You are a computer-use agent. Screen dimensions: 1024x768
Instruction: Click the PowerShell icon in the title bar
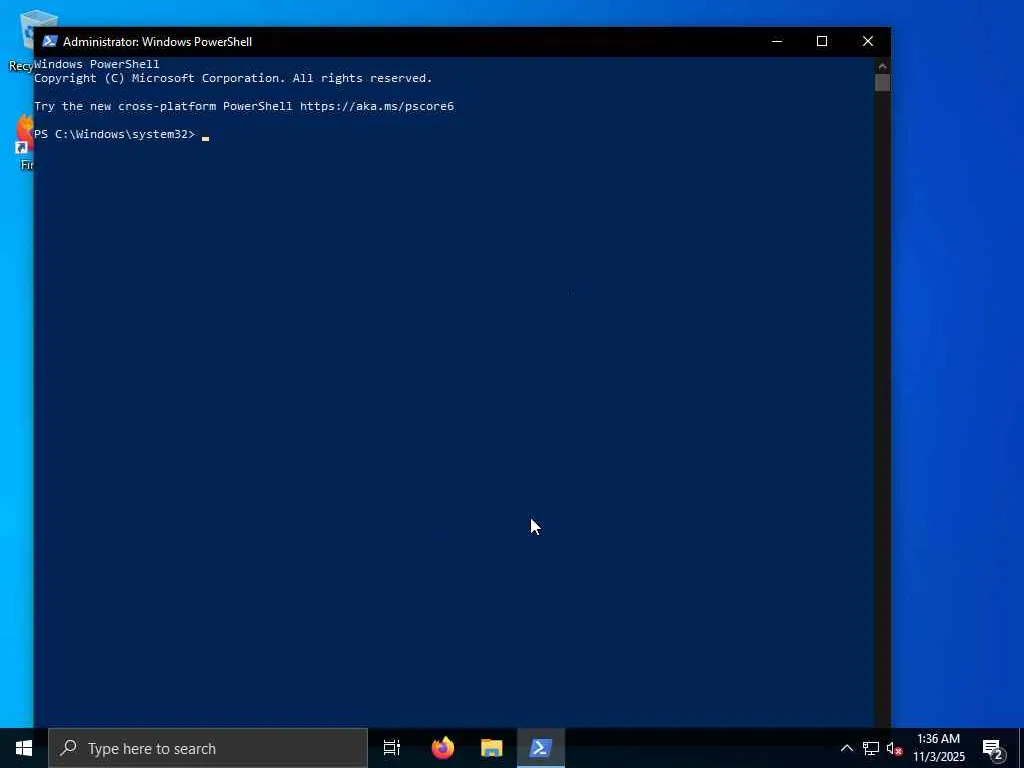pos(50,41)
